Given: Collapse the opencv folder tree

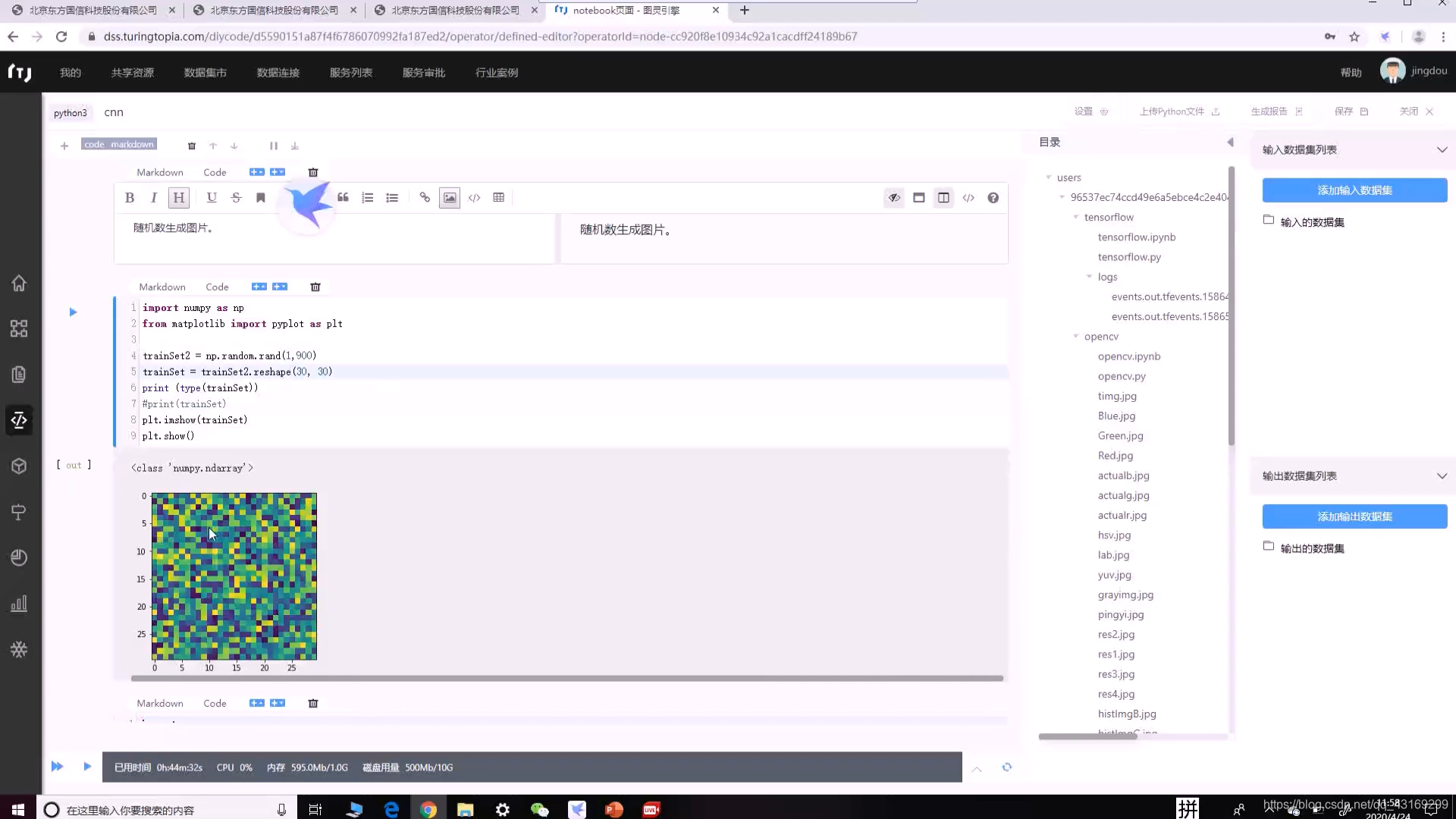Looking at the screenshot, I should [x=1076, y=336].
